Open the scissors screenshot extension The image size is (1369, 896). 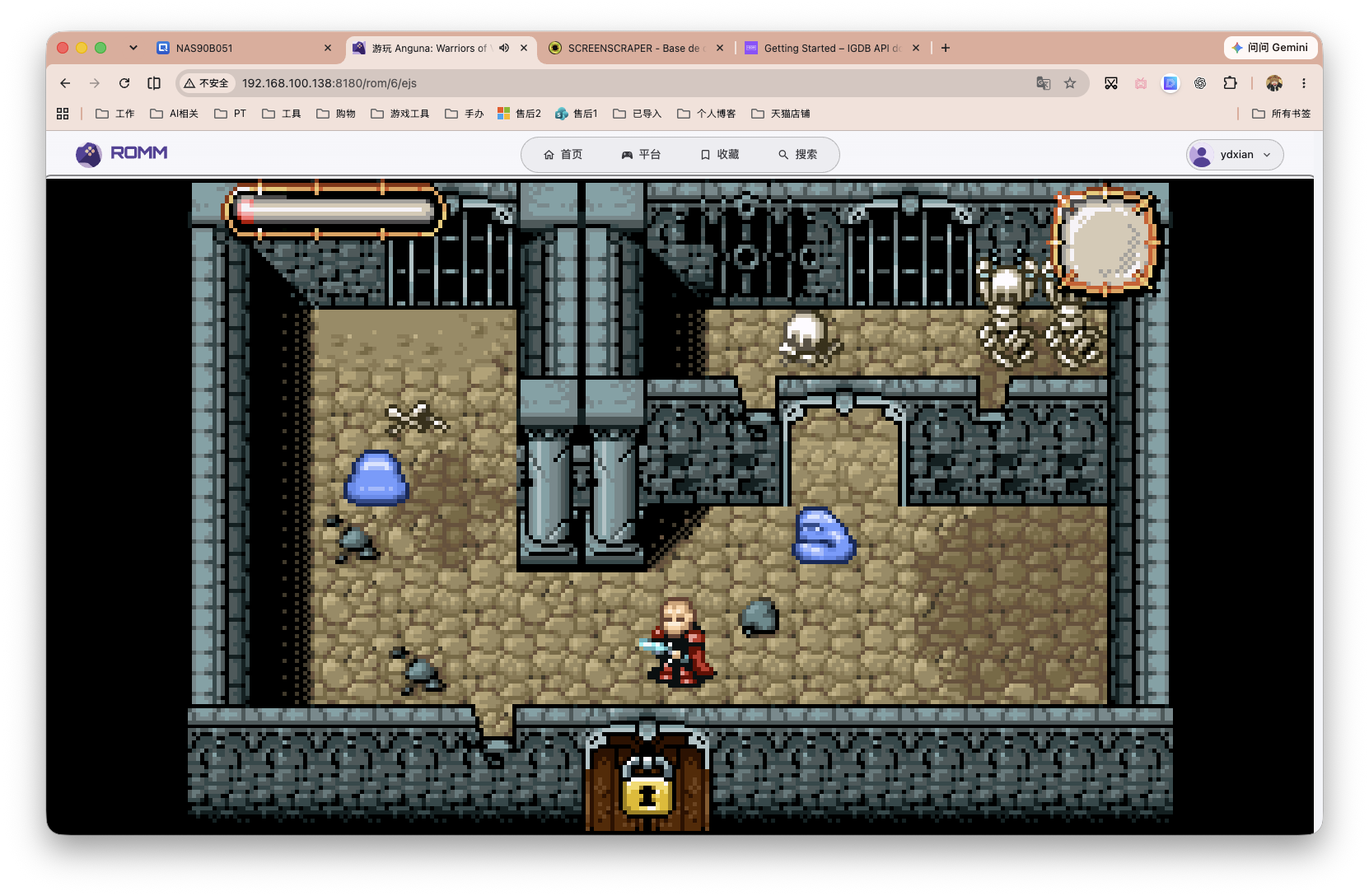pos(1111,83)
